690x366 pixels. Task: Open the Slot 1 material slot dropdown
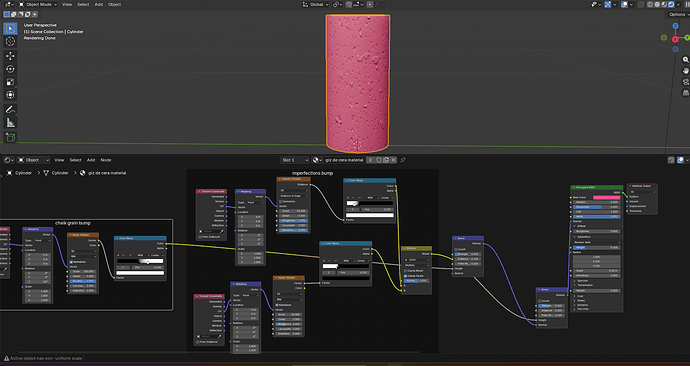(x=294, y=160)
